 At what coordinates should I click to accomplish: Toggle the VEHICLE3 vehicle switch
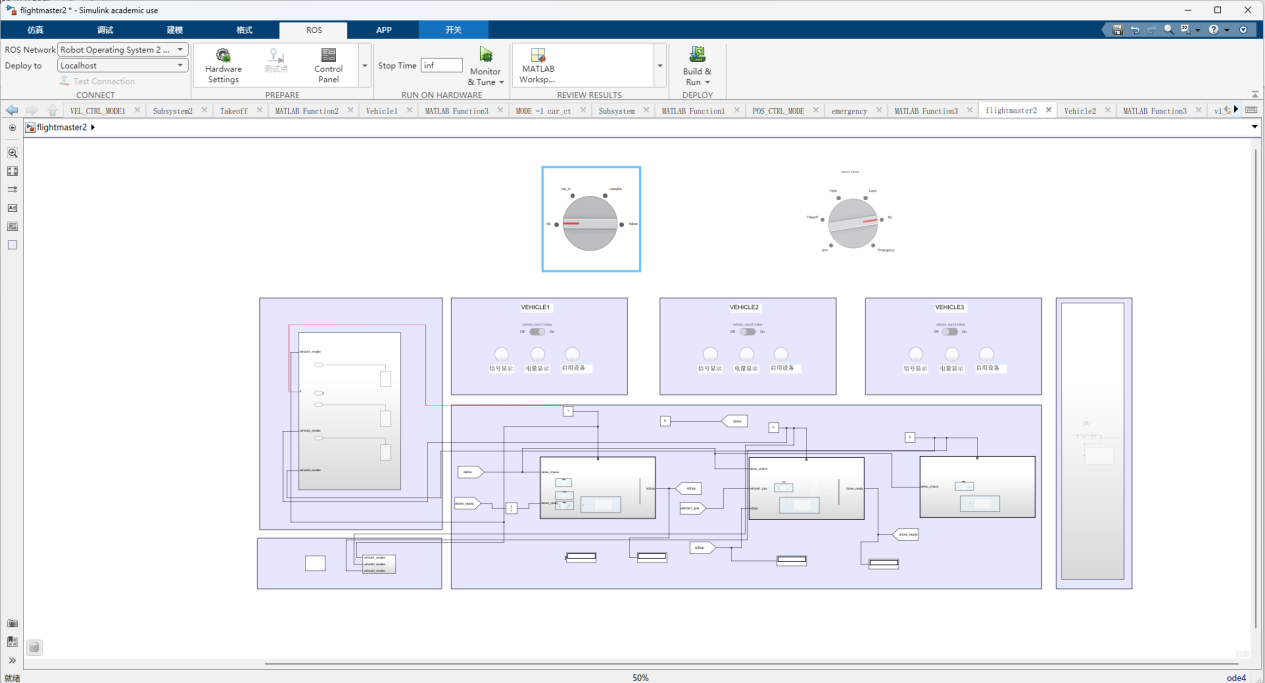pos(950,331)
